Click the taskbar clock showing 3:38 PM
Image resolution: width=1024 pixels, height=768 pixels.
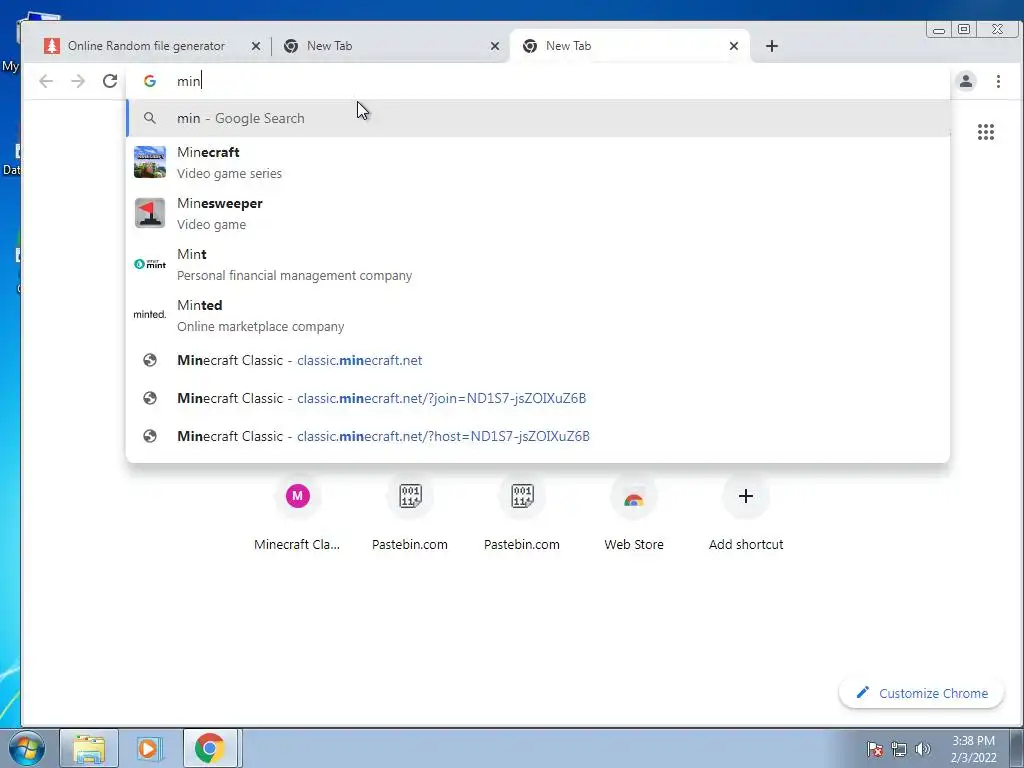coord(973,749)
